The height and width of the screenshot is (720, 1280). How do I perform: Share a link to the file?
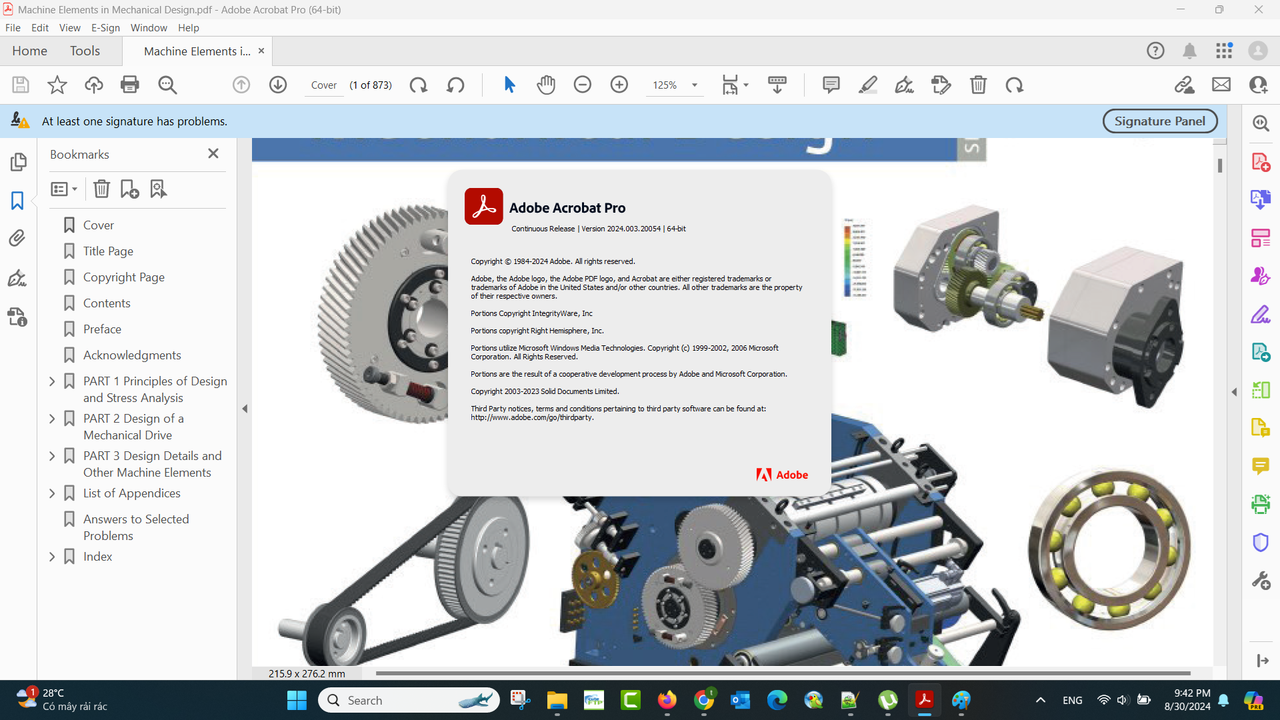[1185, 85]
